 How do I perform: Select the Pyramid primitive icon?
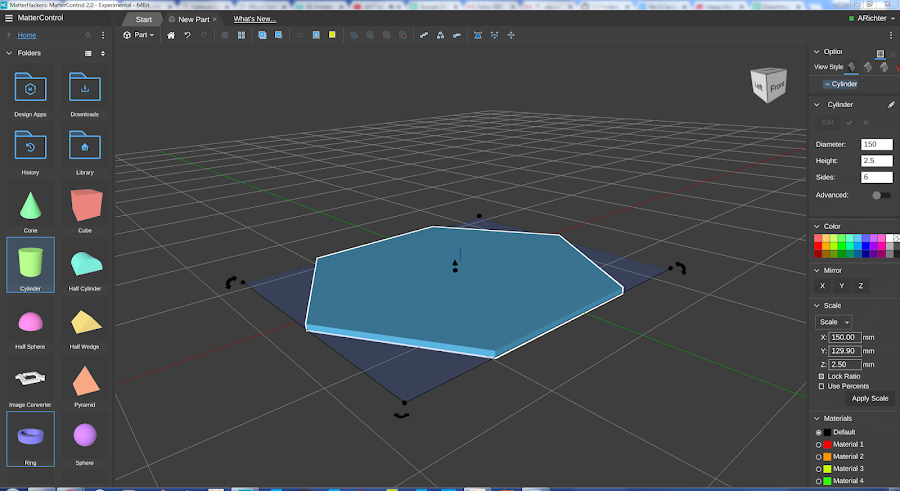85,380
